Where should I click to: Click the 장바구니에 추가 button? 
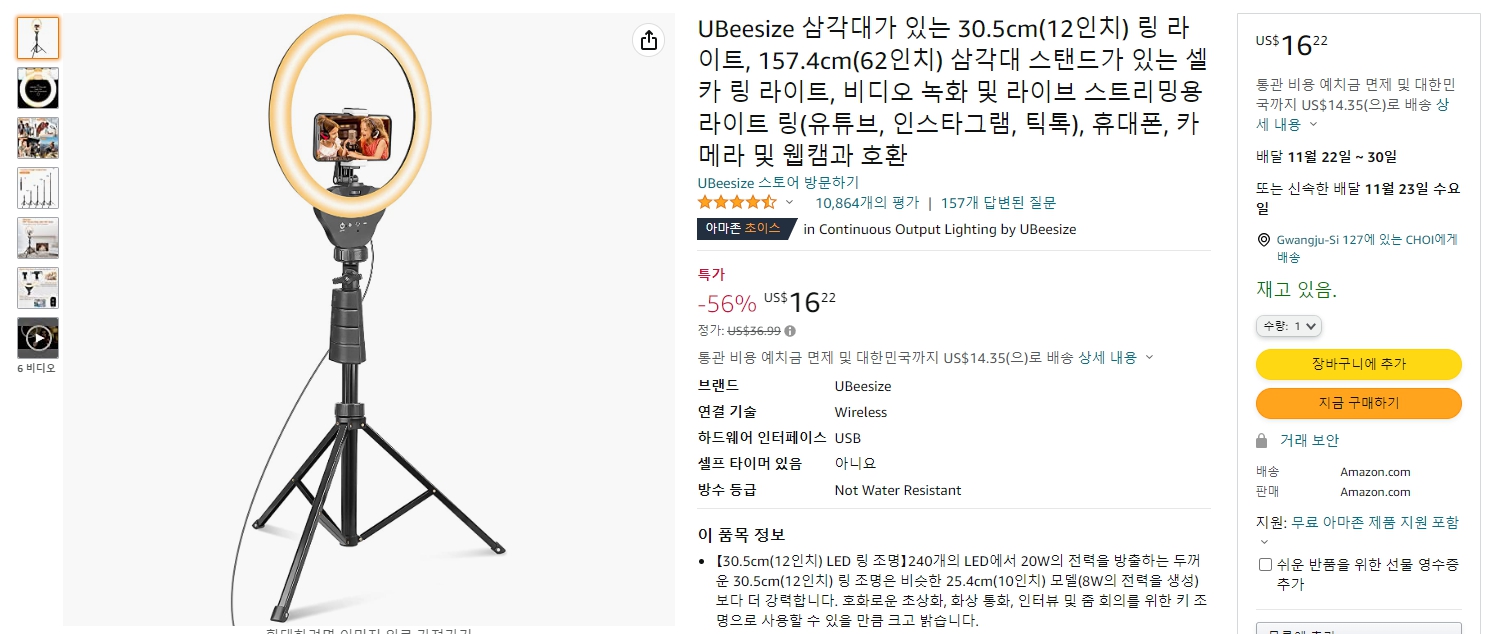(x=1358, y=364)
